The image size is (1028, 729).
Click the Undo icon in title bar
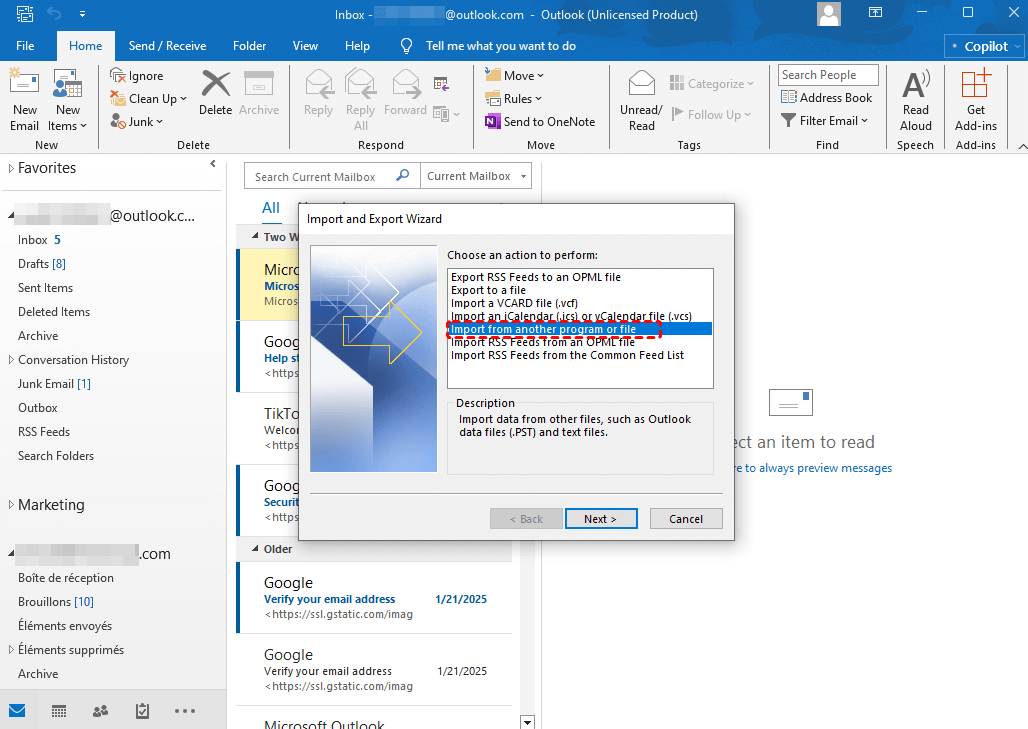point(54,14)
